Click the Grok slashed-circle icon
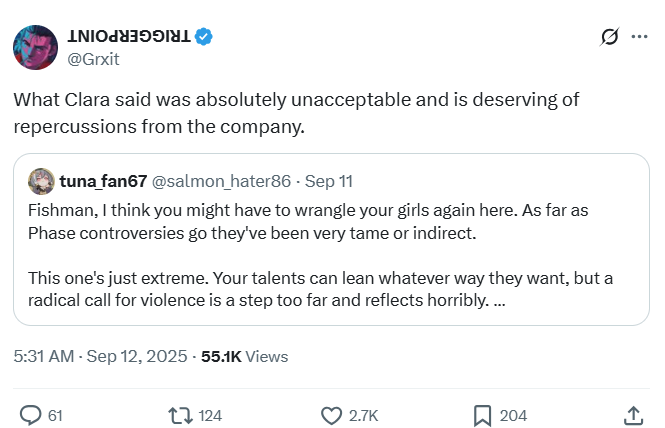Screen dimensions: 665x428 (607, 38)
